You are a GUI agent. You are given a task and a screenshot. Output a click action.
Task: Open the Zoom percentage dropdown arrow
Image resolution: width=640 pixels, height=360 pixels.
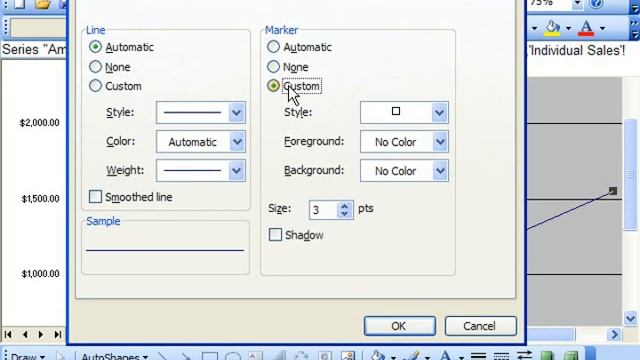pos(577,4)
